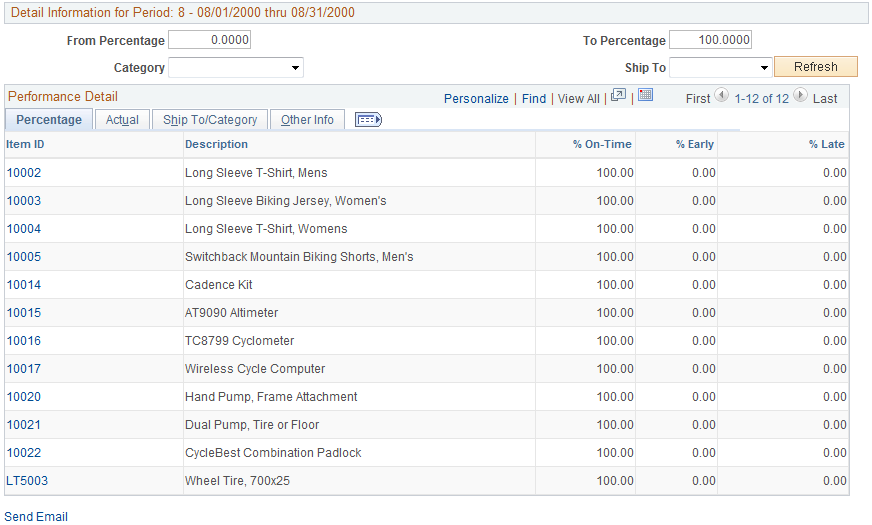This screenshot has height=525, width=872.
Task: Open item 10016 link
Action: [24, 341]
